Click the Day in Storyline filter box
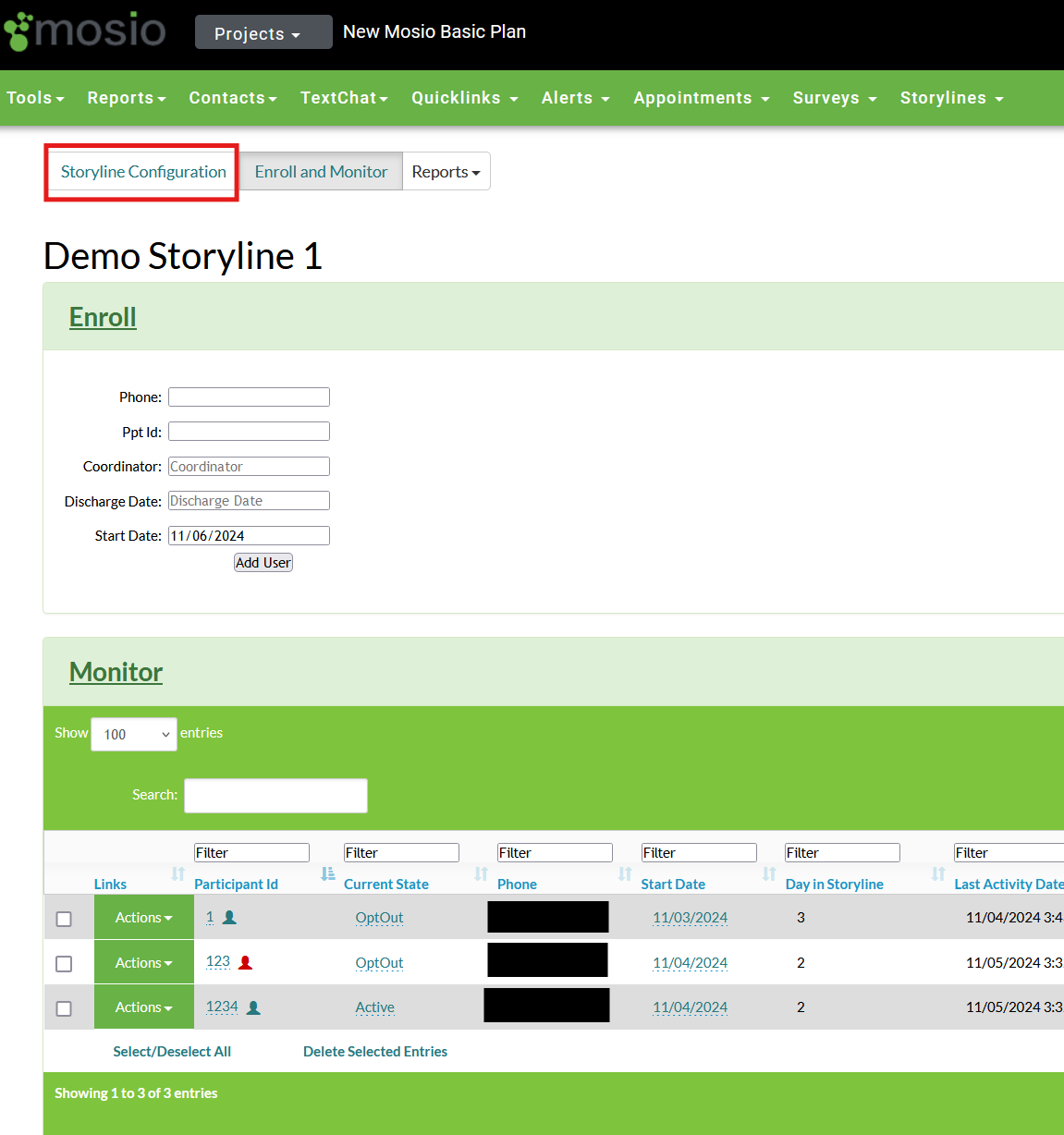 pos(842,853)
